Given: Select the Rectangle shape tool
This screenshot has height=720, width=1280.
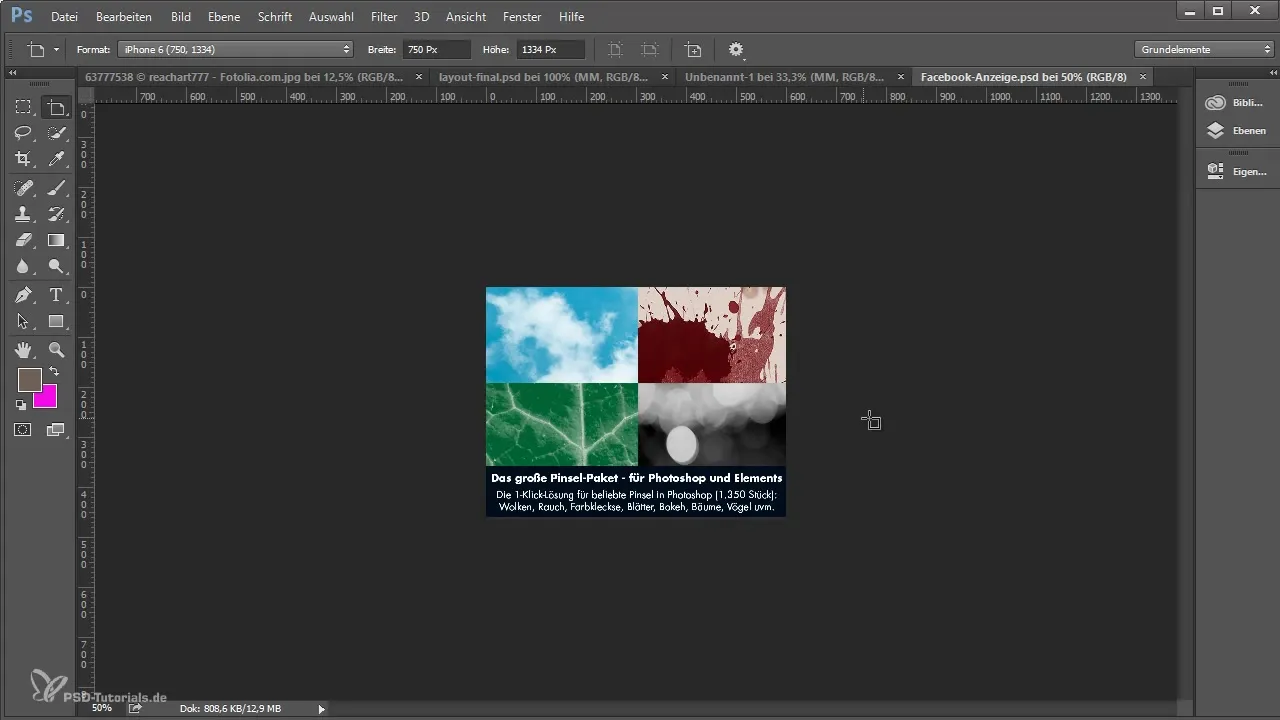Looking at the screenshot, I should tap(57, 321).
